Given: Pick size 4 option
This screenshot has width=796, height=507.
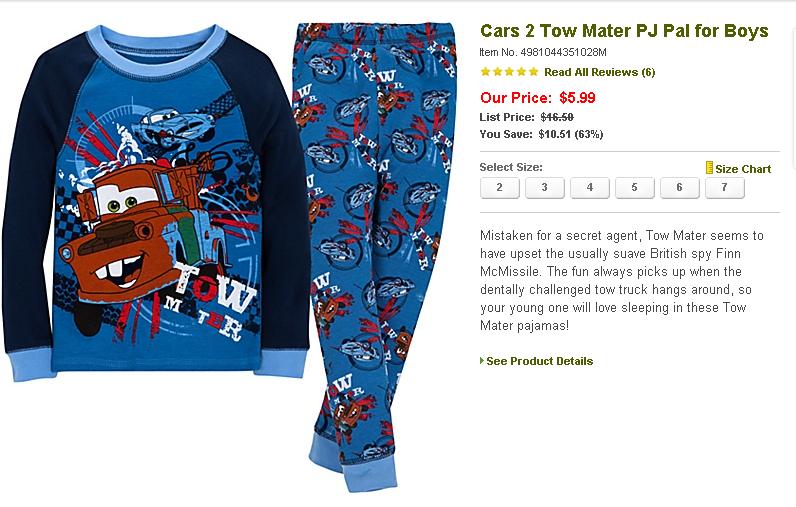Looking at the screenshot, I should click(x=589, y=188).
